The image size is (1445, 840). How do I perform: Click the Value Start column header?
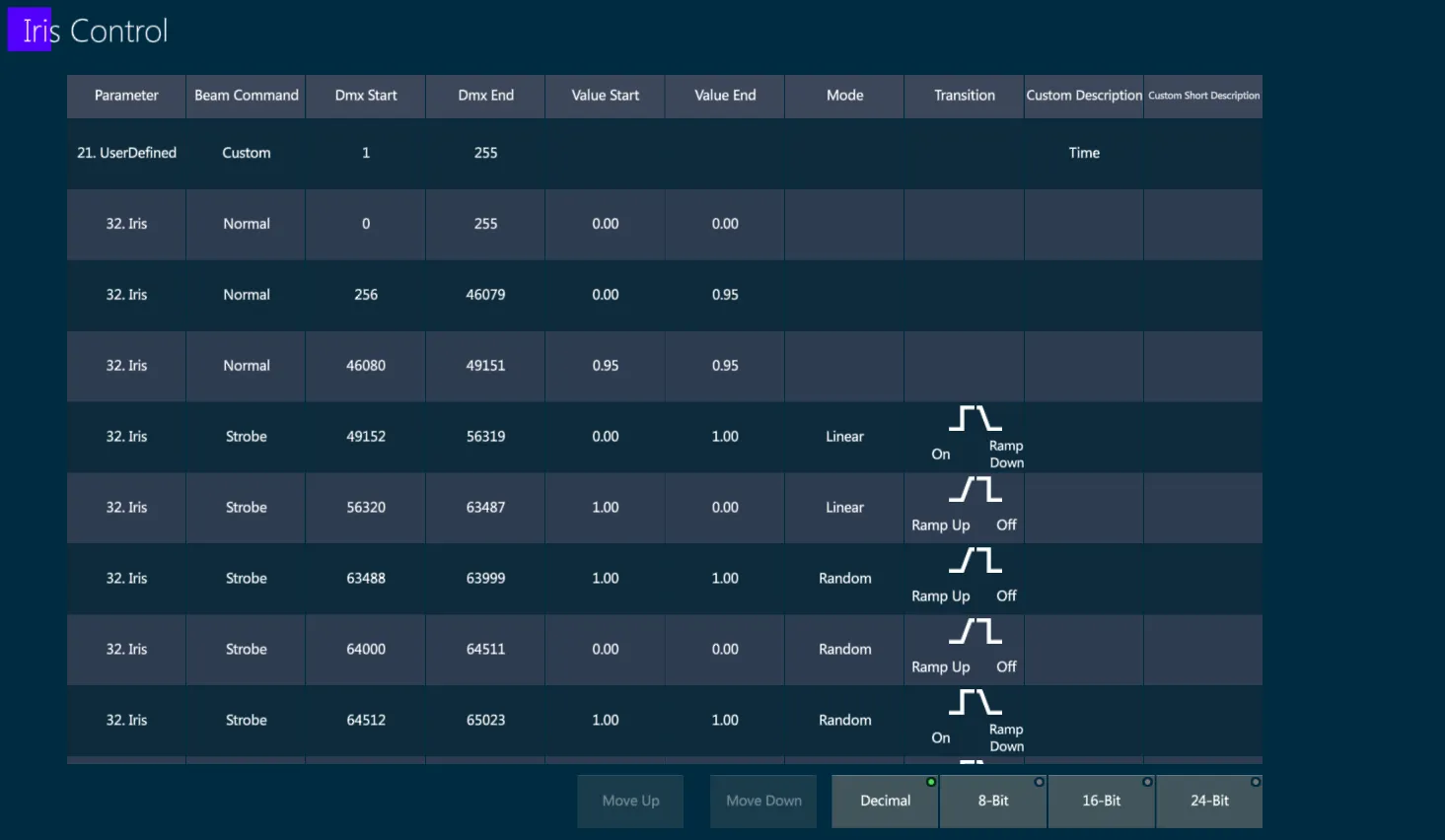point(606,96)
